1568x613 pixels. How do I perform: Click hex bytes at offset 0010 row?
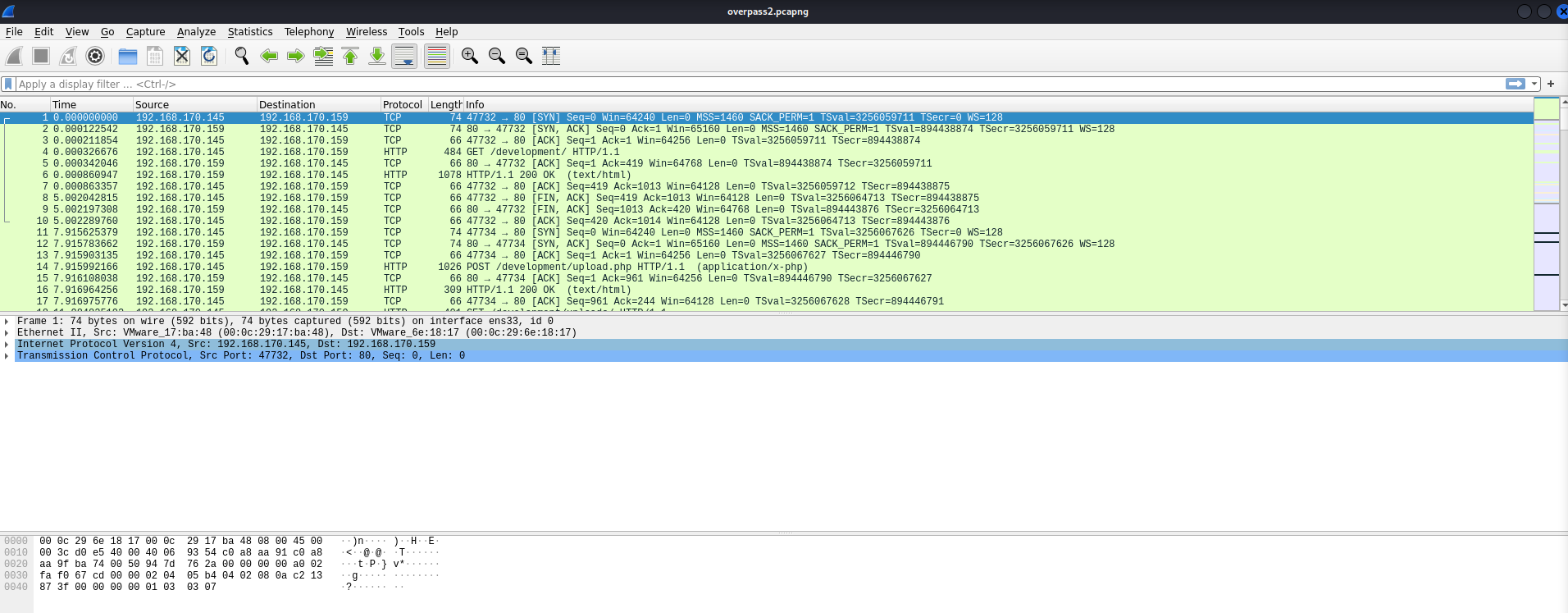click(180, 552)
